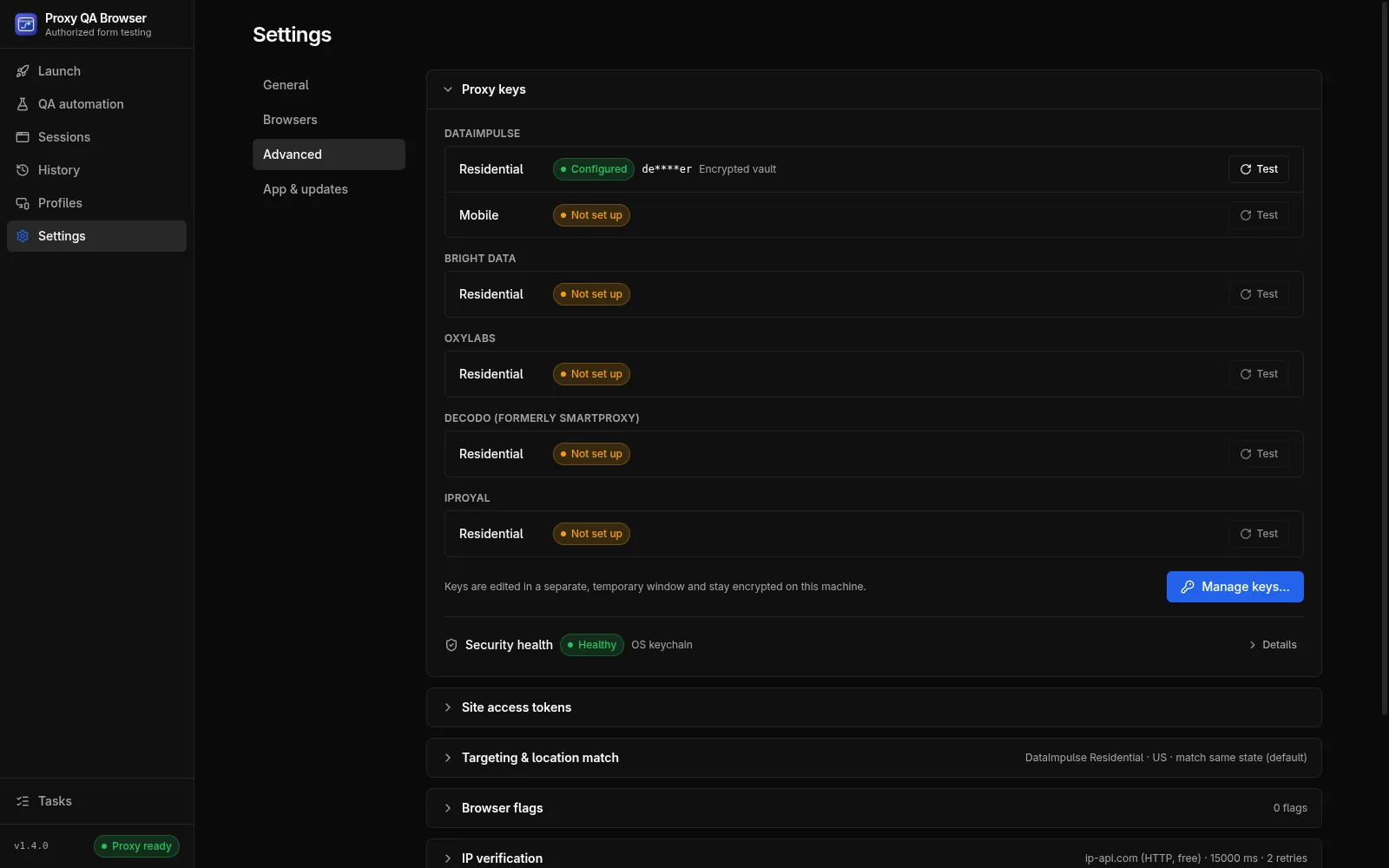This screenshot has width=1389, height=868.
Task: Click the Manage keys... button
Action: point(1235,587)
